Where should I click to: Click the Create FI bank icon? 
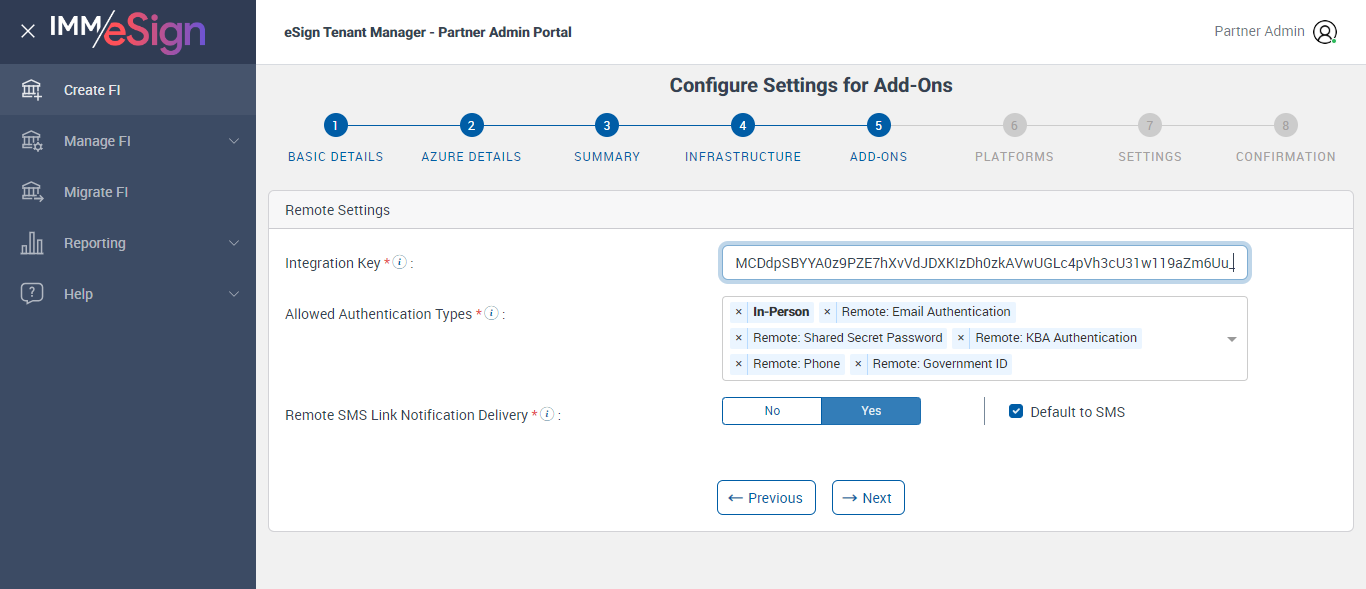(x=32, y=90)
